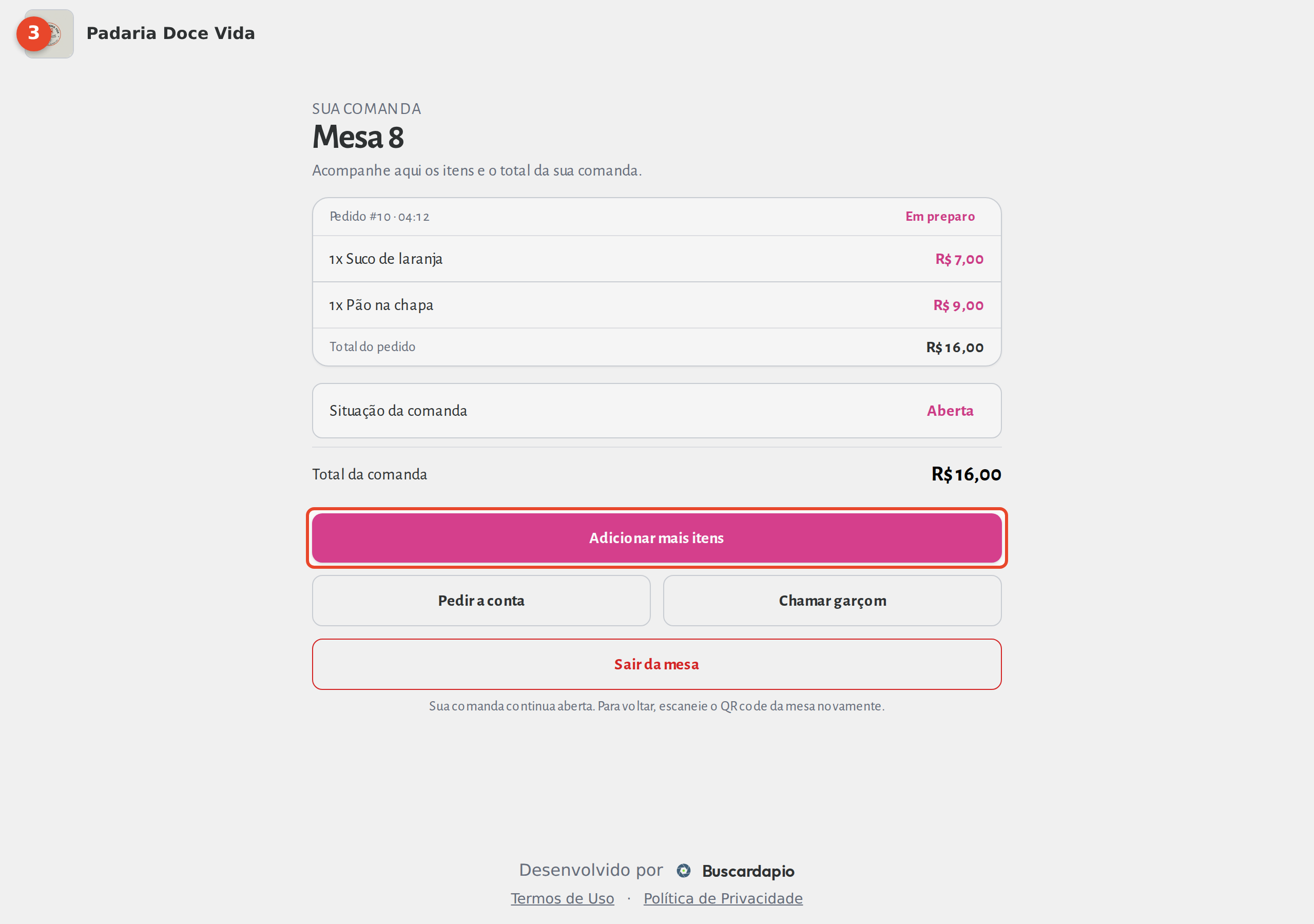Click the Situação da comanda card

point(656,411)
